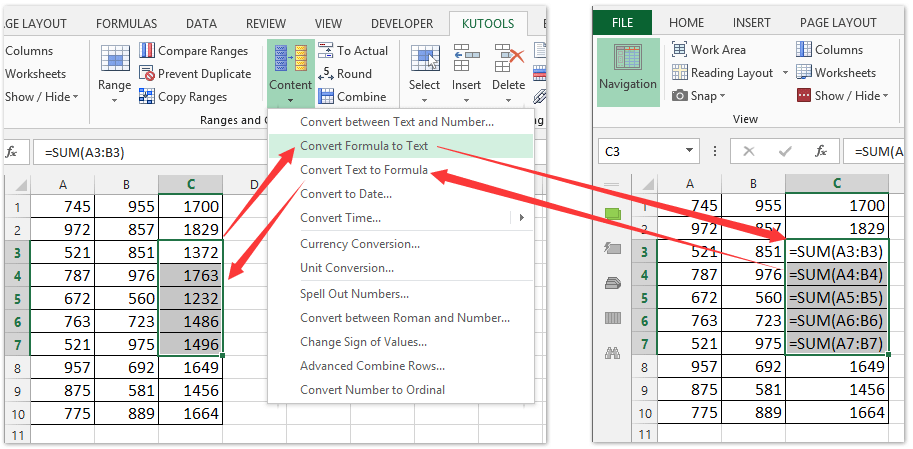Choose Convert Formula to Text

(364, 146)
